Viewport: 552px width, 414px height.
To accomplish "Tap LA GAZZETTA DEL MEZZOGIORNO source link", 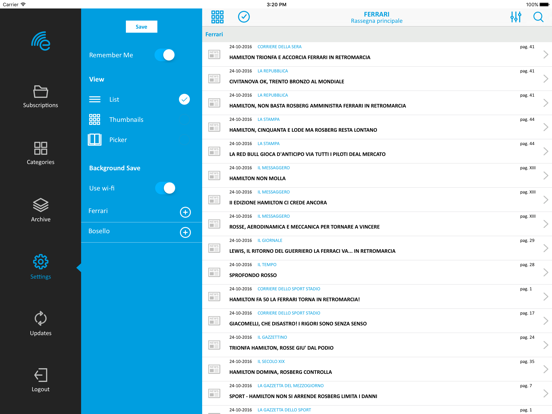I will point(290,385).
